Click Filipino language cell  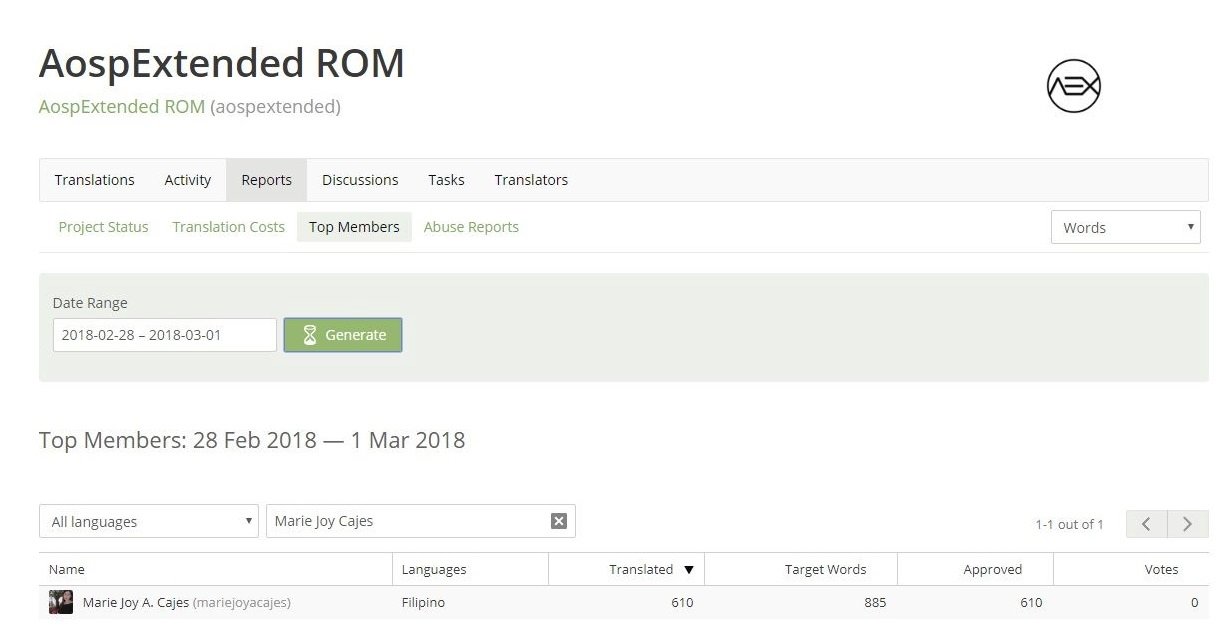(x=423, y=602)
